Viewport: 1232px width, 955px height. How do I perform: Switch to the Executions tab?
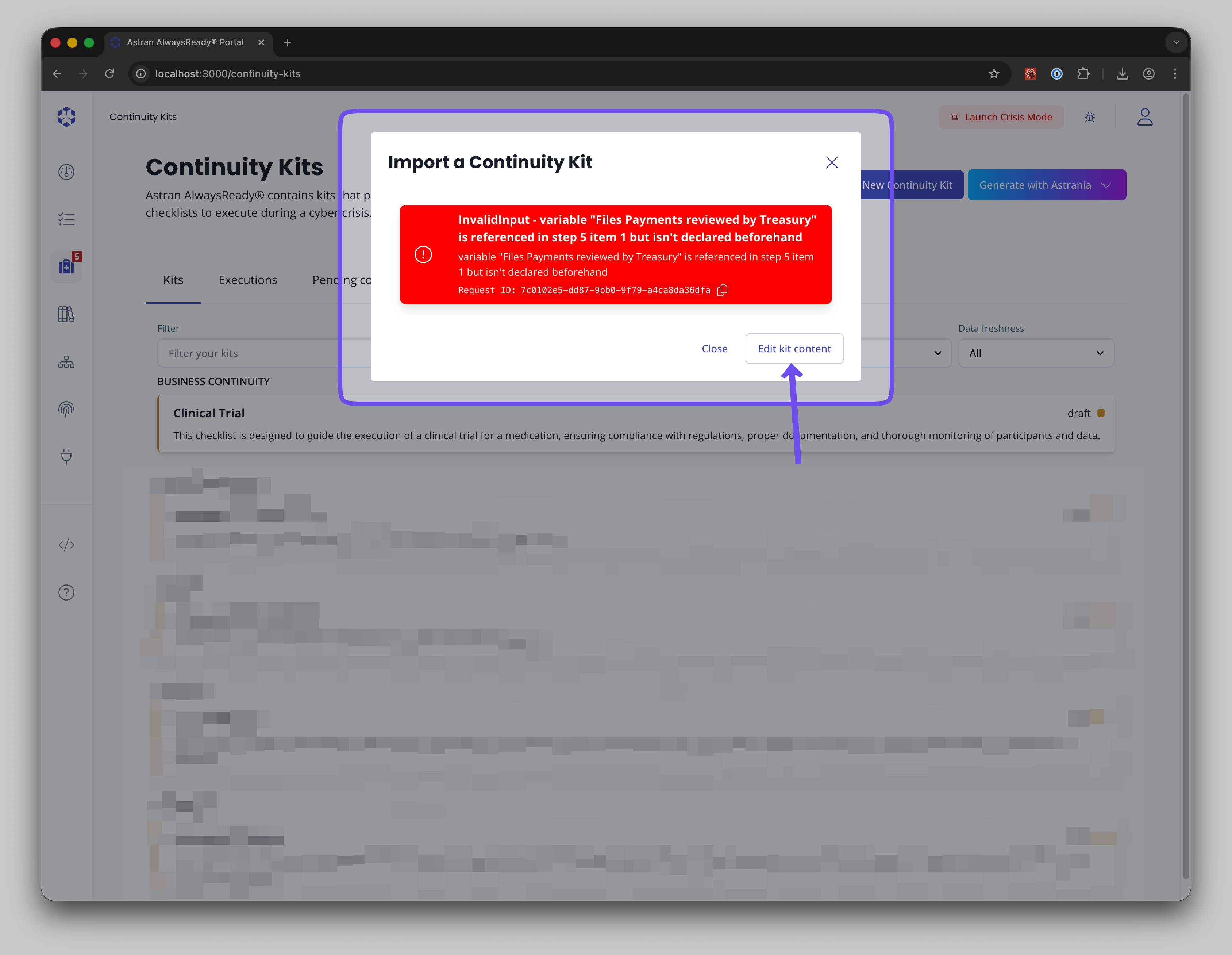pos(248,280)
